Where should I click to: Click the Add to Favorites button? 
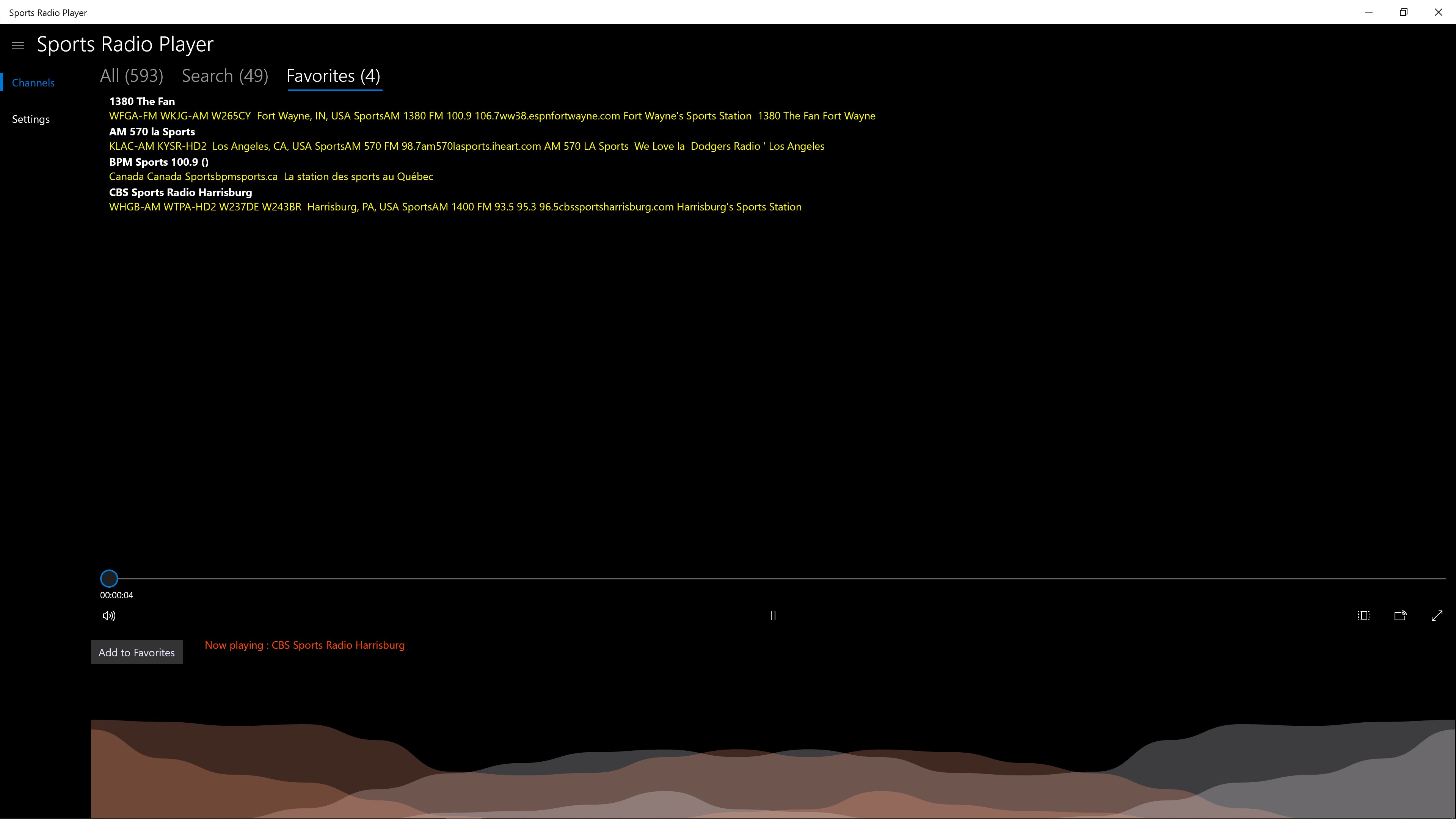[137, 652]
